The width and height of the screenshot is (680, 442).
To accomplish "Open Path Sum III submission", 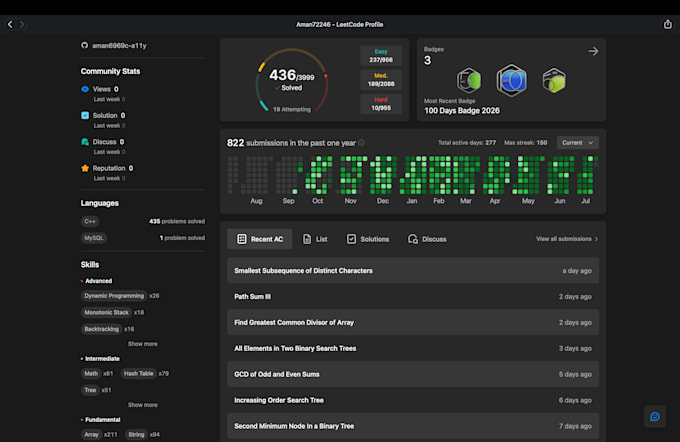I will (413, 297).
